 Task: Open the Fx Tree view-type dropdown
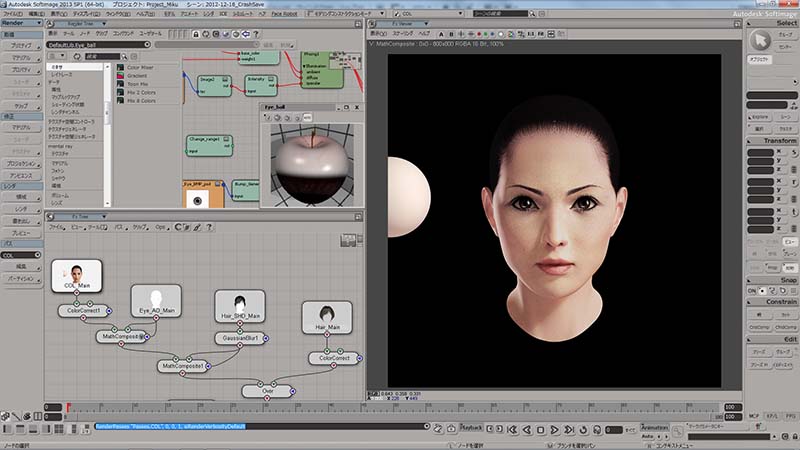pos(82,216)
